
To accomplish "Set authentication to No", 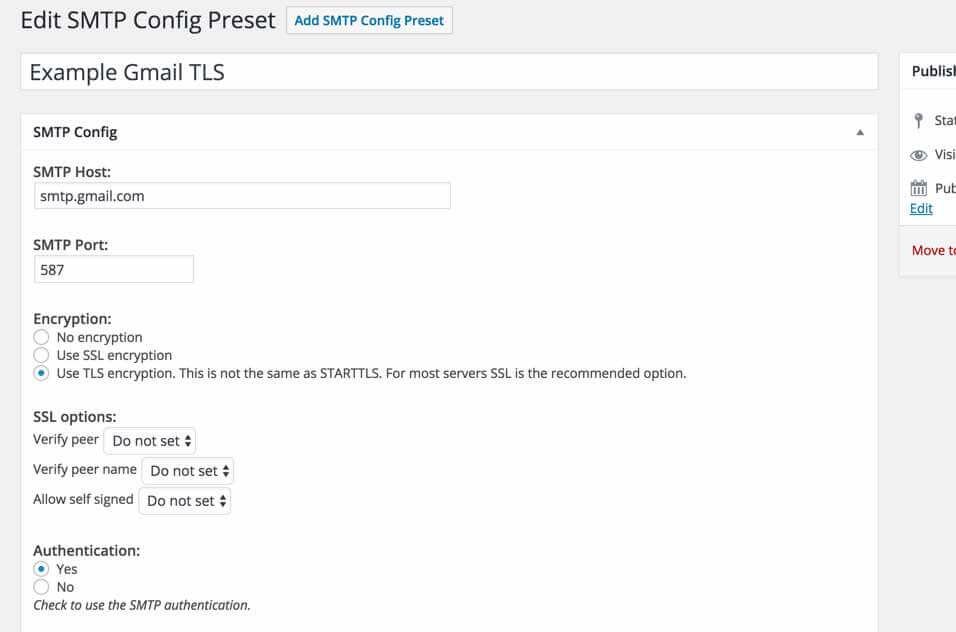I will coord(41,587).
